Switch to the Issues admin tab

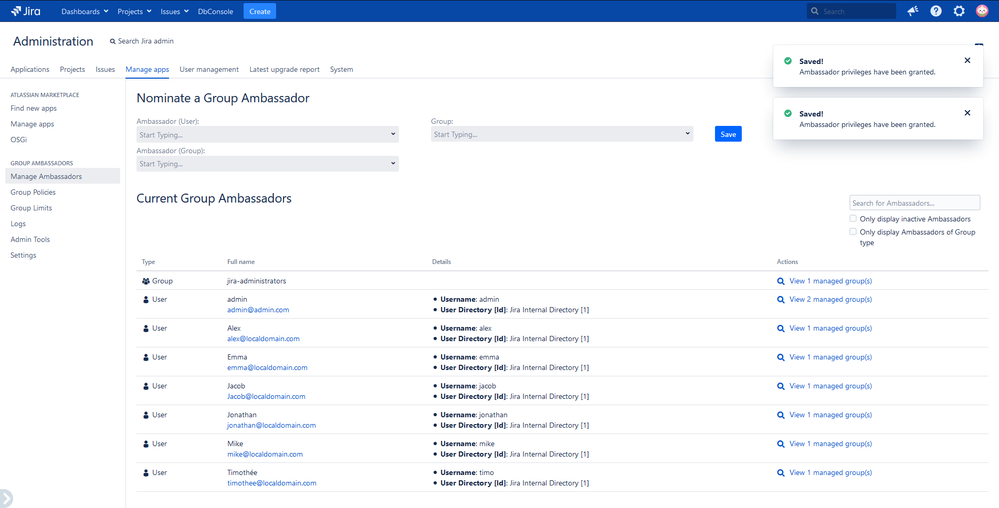105,69
